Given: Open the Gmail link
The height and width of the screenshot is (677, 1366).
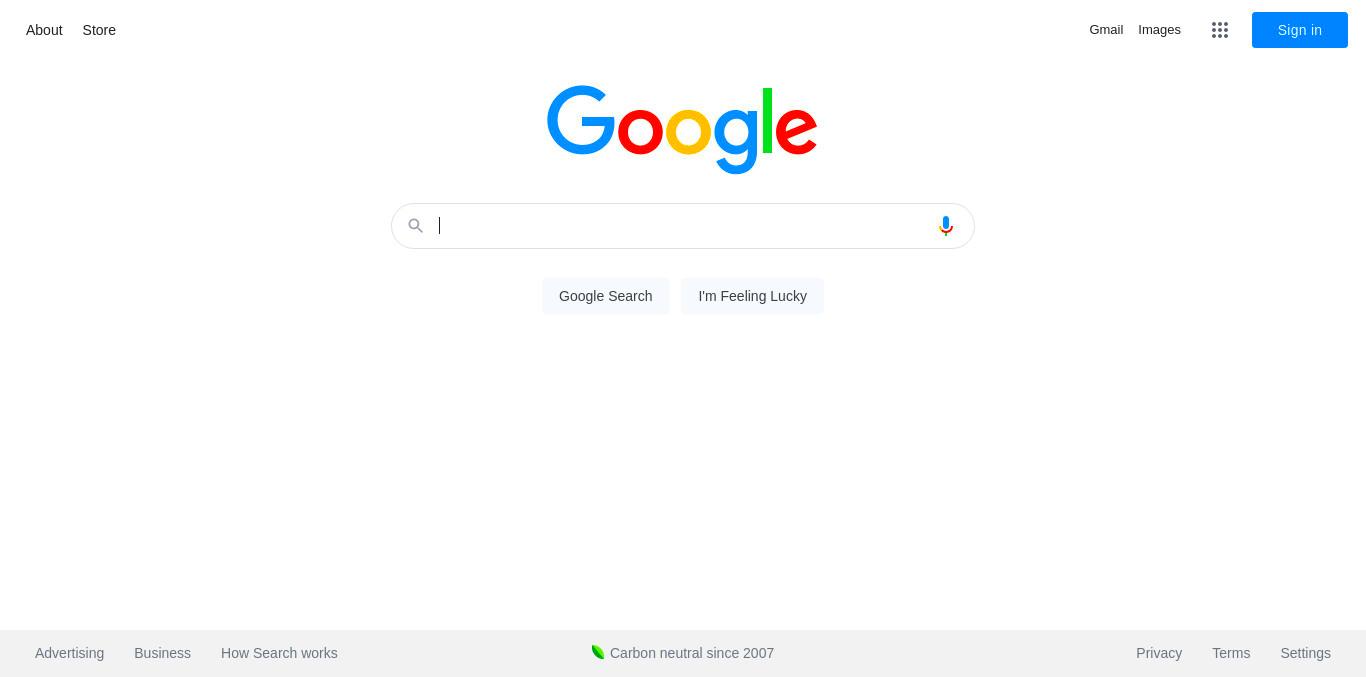Looking at the screenshot, I should point(1106,30).
